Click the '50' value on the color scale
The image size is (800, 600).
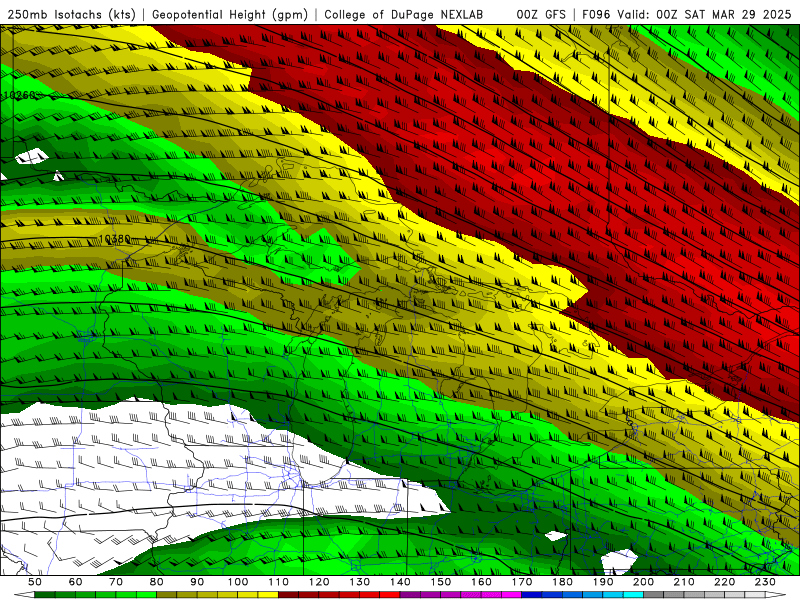[x=35, y=582]
